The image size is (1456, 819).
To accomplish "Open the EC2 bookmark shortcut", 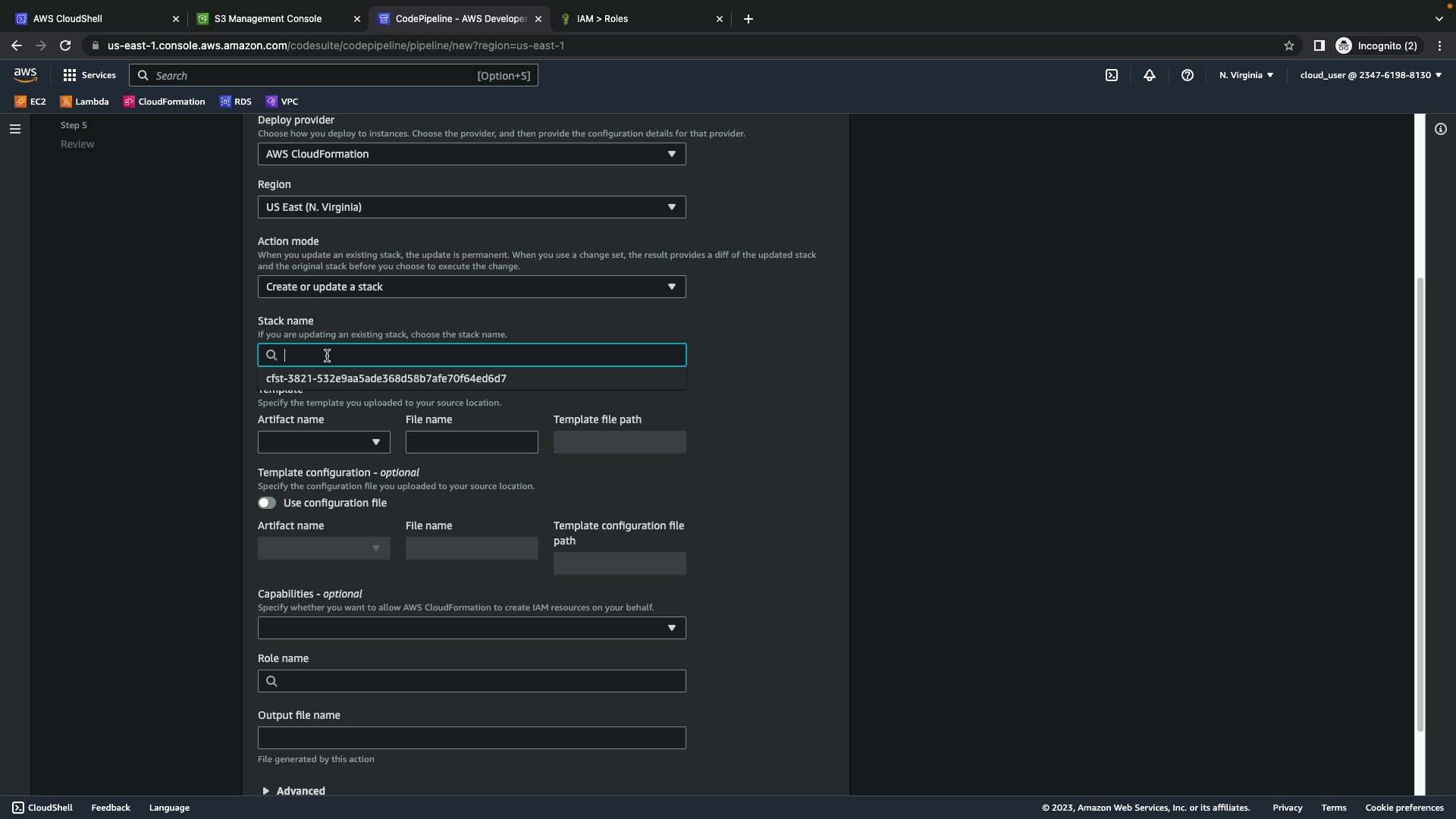I will coord(30,102).
